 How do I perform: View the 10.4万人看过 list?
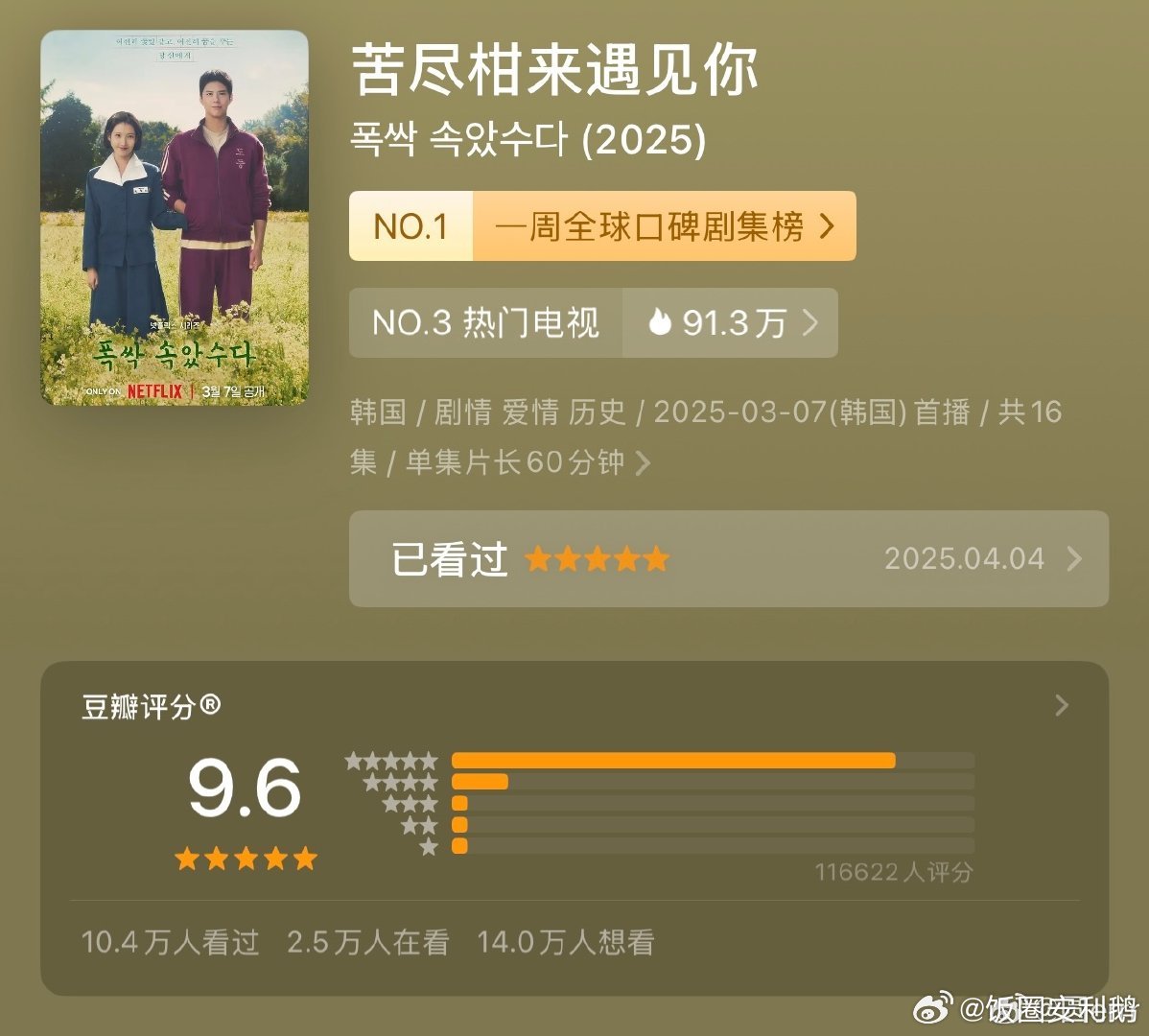click(170, 942)
